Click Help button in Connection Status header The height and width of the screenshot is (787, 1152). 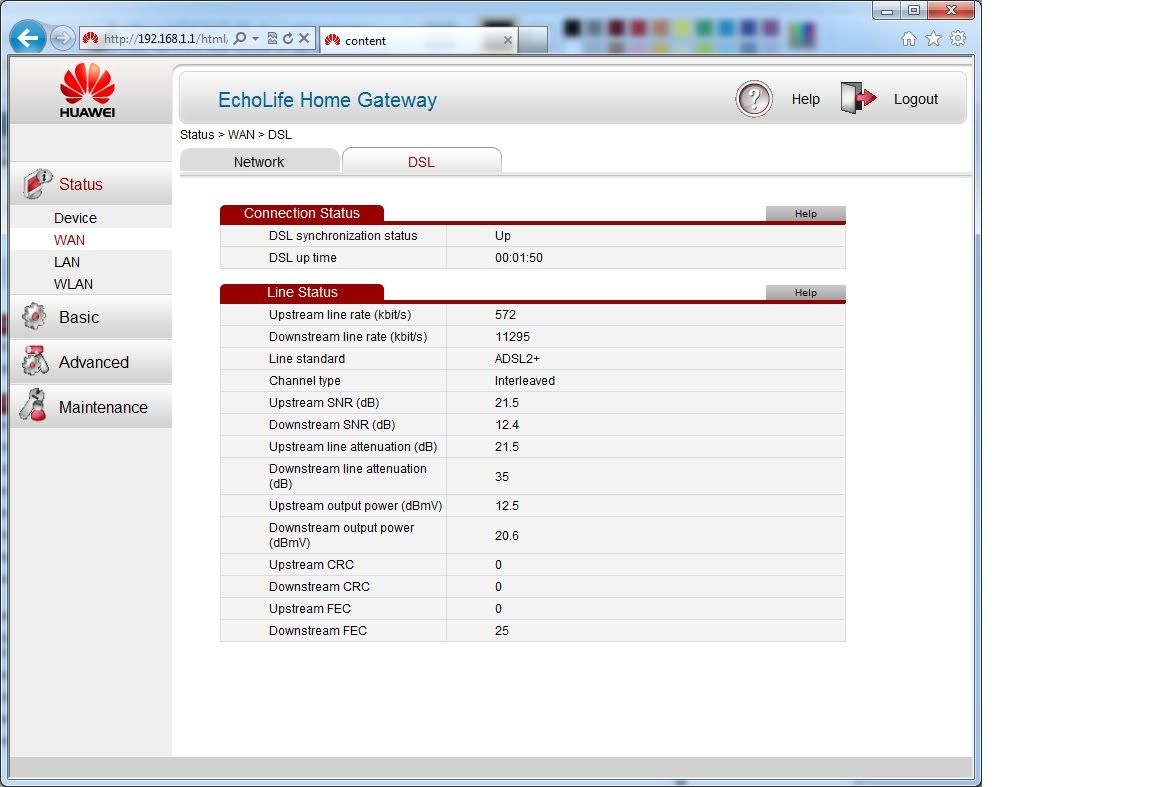pos(805,214)
